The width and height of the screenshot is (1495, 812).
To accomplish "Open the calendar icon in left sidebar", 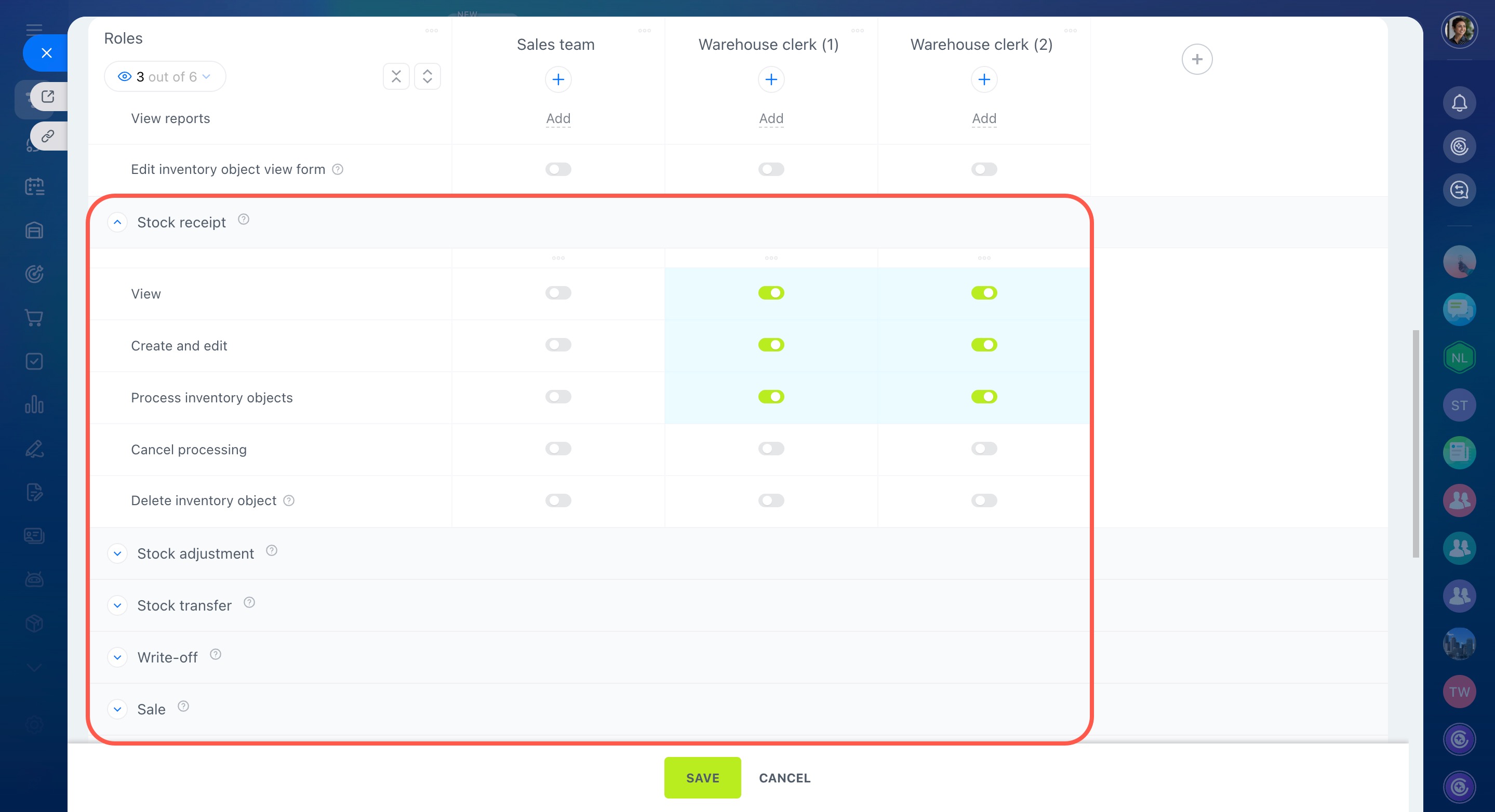I will click(x=34, y=187).
